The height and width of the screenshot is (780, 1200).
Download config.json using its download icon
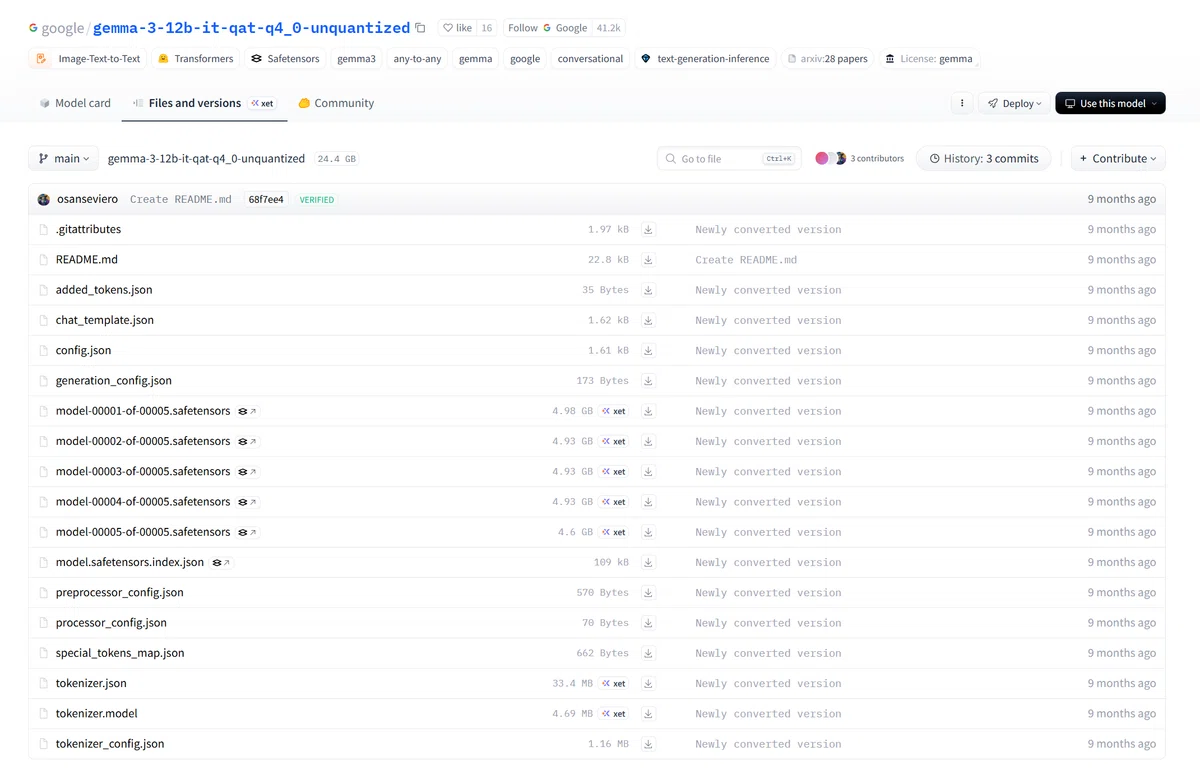[x=648, y=350]
